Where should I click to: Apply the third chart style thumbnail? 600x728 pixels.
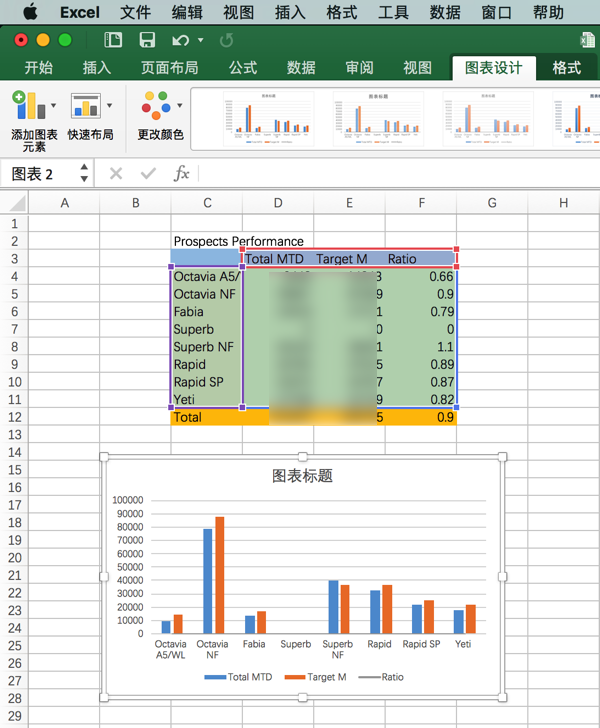488,119
